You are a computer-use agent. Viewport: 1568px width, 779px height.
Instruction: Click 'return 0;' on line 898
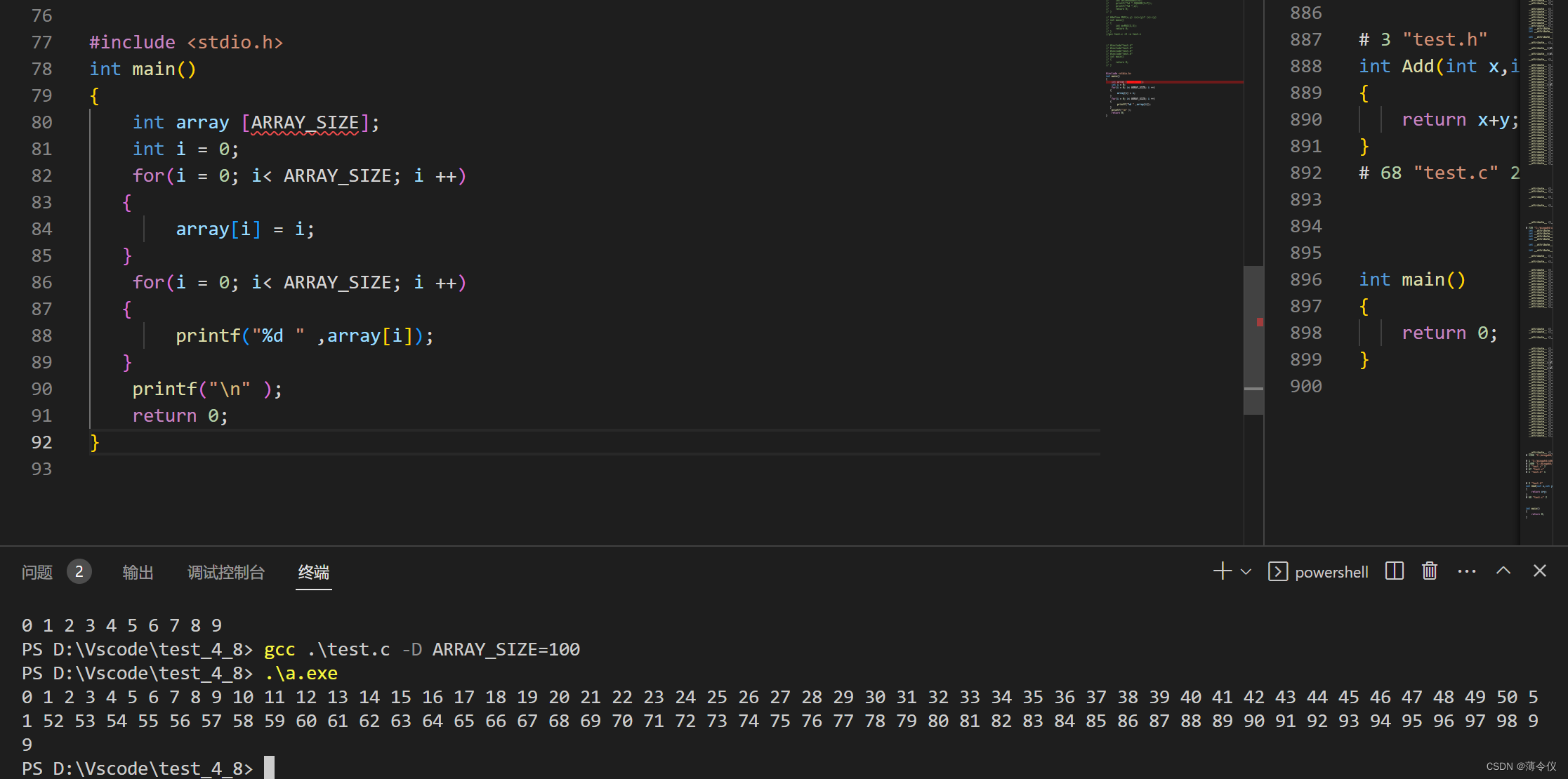coord(1449,333)
